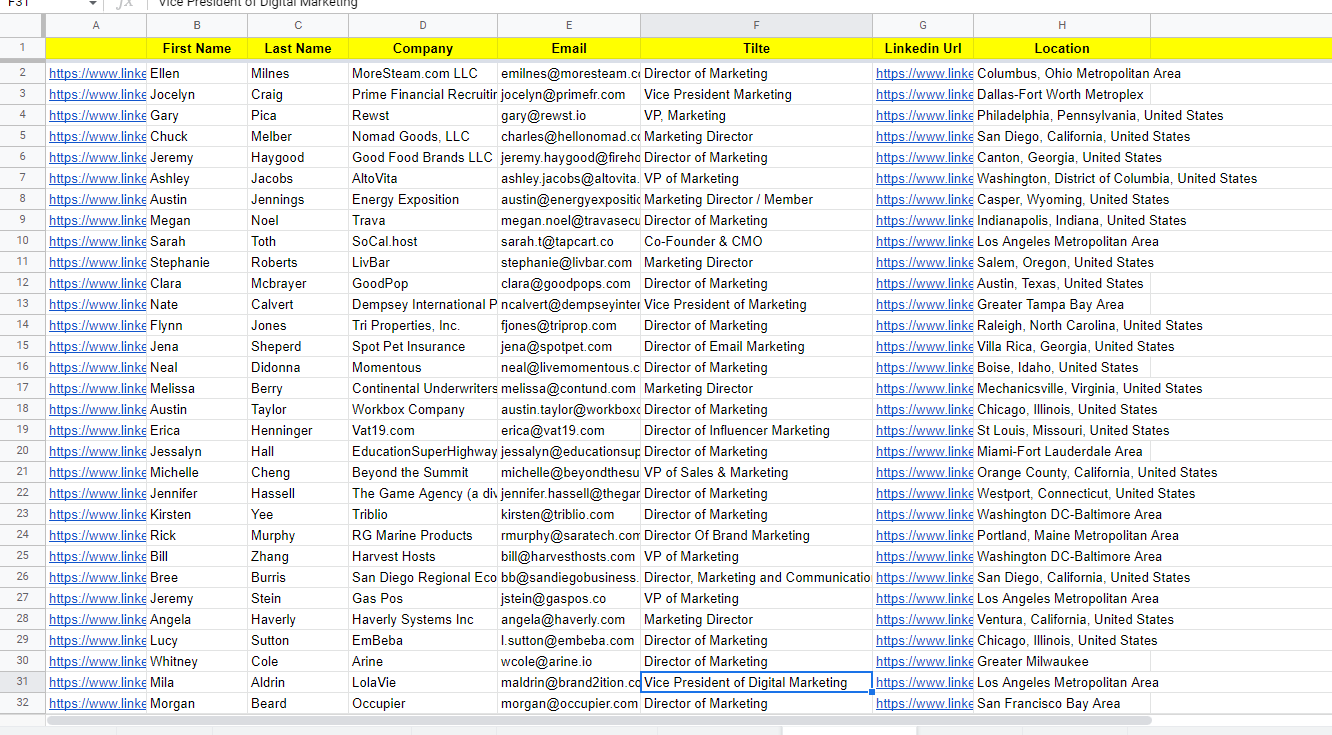Select last name Haygood
1332x735 pixels.
pyautogui.click(x=298, y=157)
